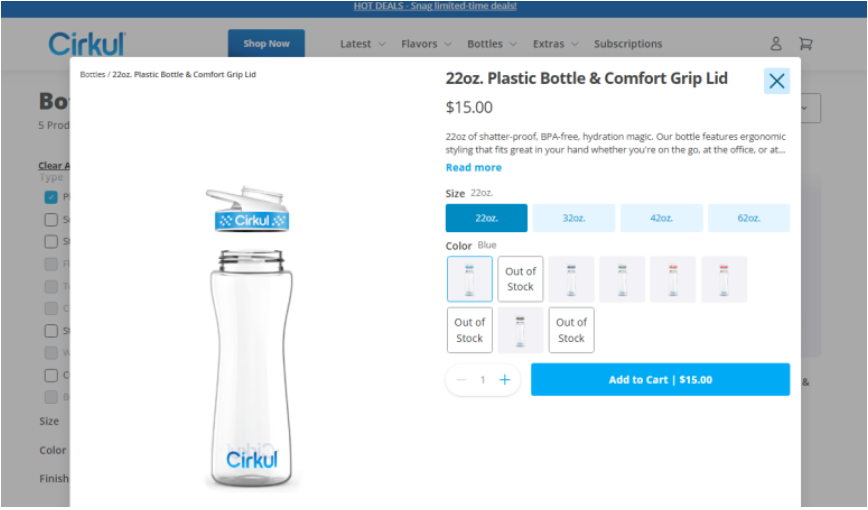
Task: Select the 32oz. size option
Action: pos(573,218)
